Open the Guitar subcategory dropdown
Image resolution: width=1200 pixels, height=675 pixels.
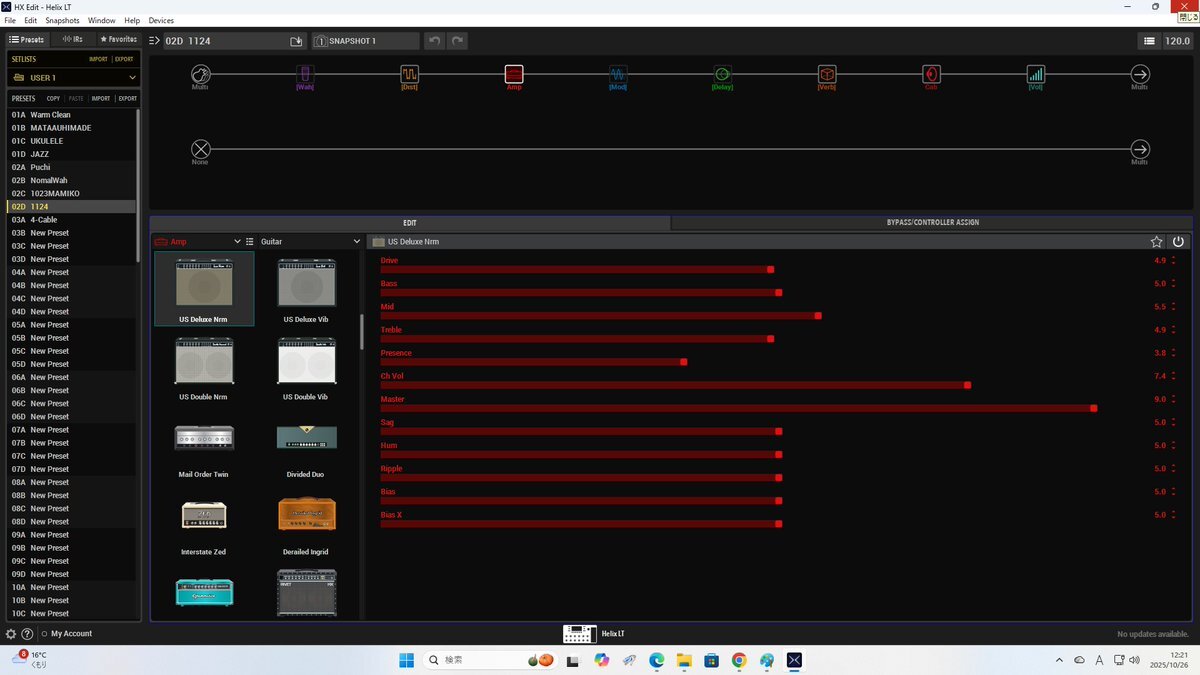tap(356, 242)
